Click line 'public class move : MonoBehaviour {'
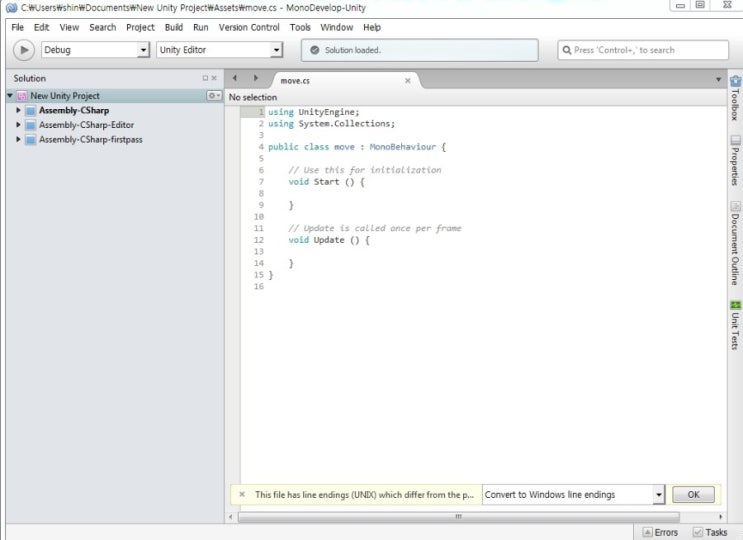743x540 pixels. [357, 147]
